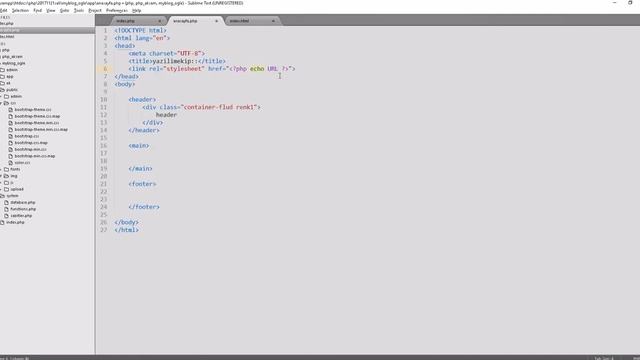Viewport: 640px width, 360px height.
Task: Click folder icon of public folder
Action: click(2, 89)
